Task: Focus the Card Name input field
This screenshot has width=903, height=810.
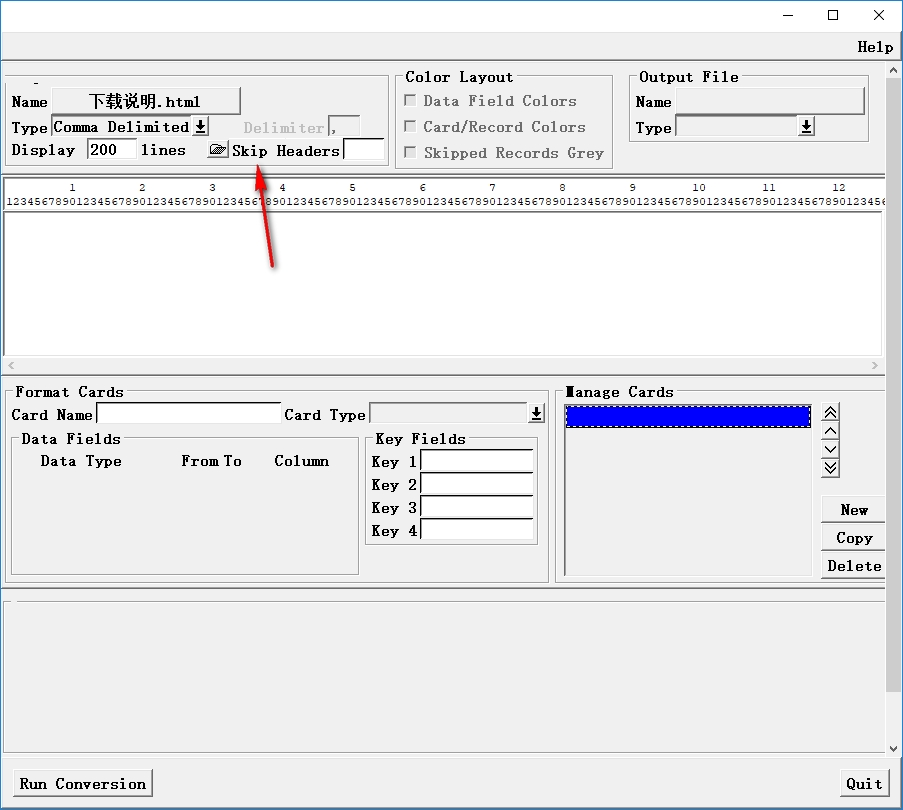Action: (188, 414)
